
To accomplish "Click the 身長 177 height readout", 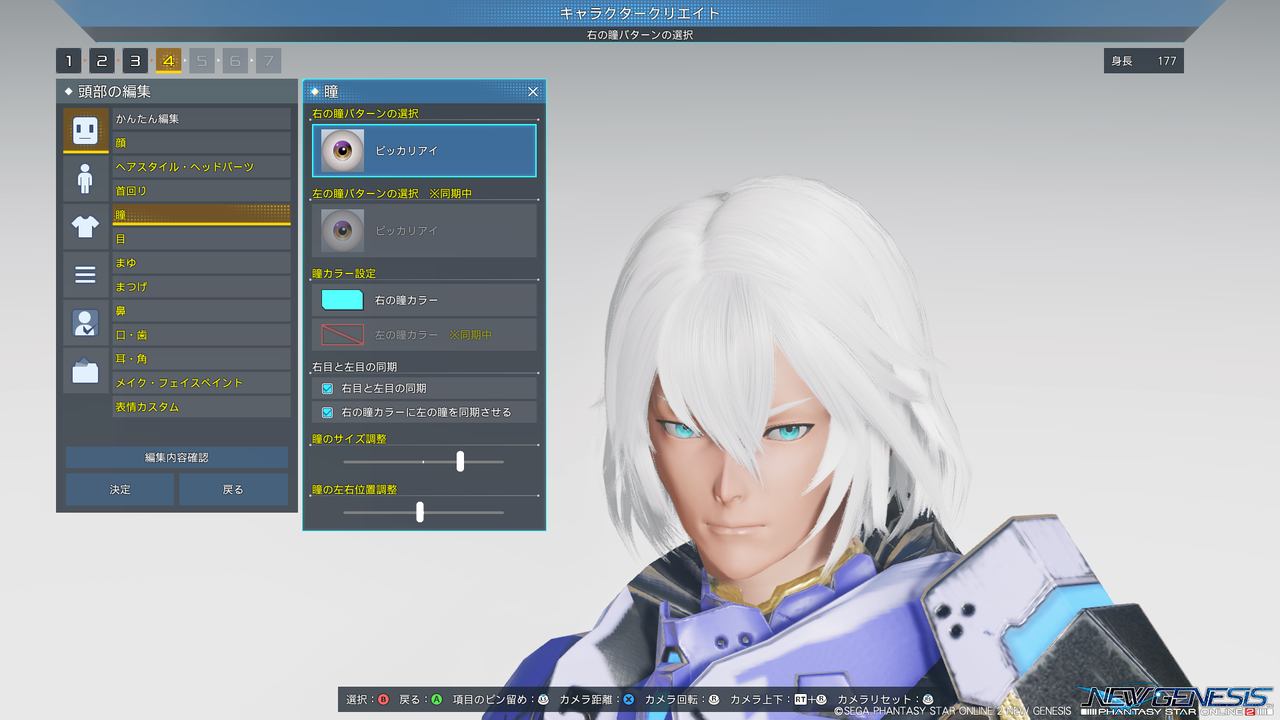I will [1144, 61].
